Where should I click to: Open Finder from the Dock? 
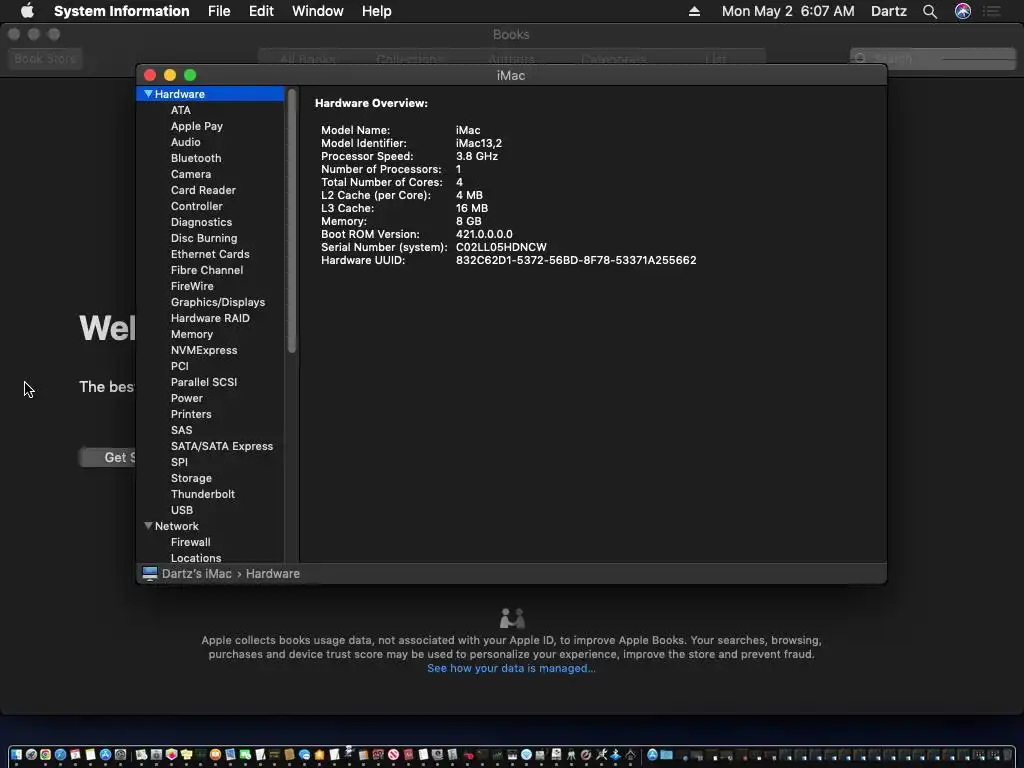[x=16, y=754]
